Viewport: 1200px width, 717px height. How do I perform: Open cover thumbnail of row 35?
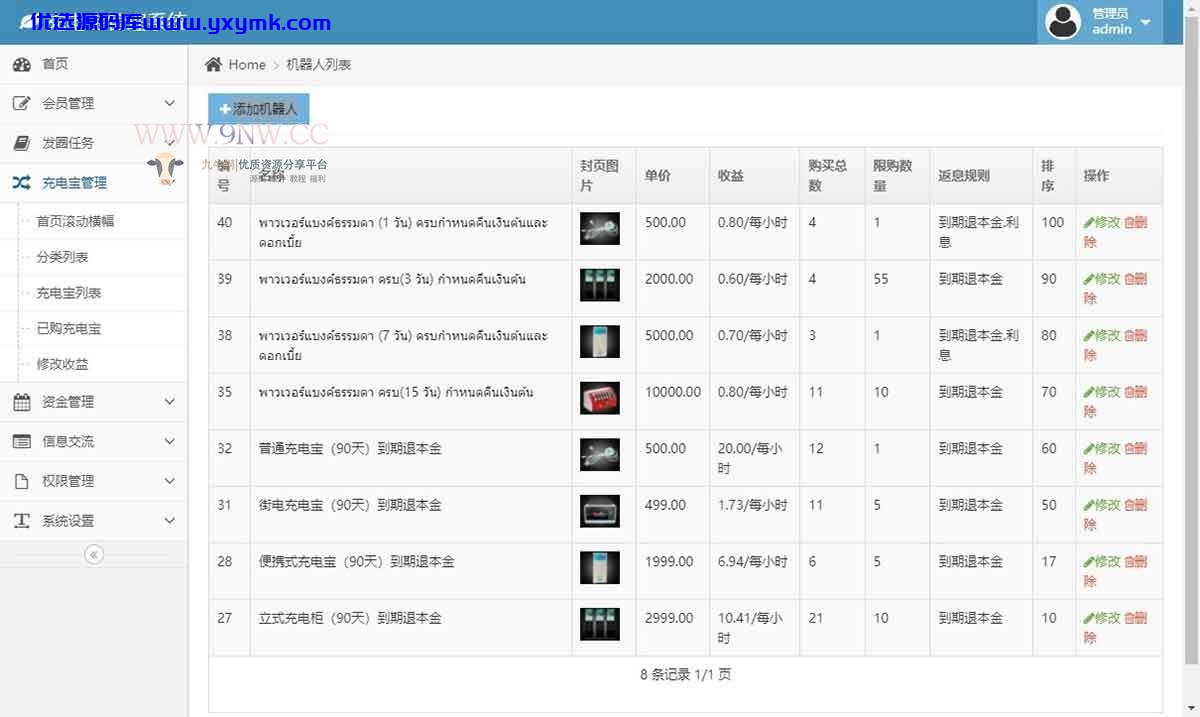coord(600,398)
